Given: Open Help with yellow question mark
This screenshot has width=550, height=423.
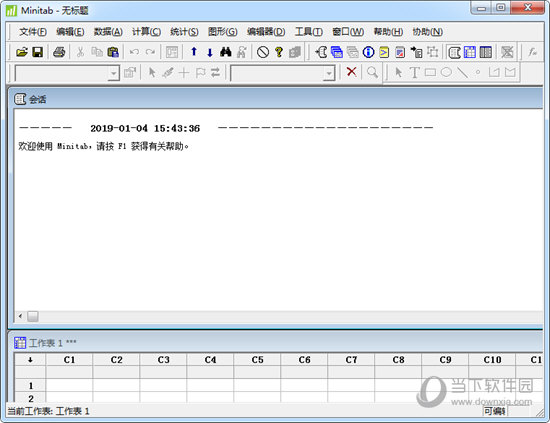Looking at the screenshot, I should (279, 52).
